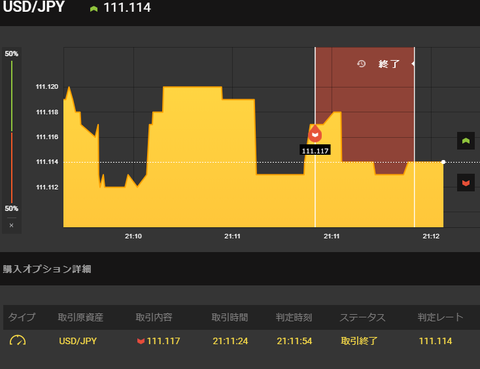Click the USD/JPY cell in the option row

[78, 341]
